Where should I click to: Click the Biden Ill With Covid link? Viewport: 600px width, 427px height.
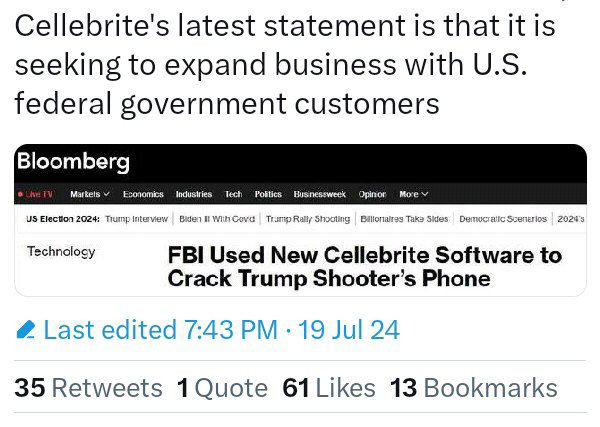point(217,219)
